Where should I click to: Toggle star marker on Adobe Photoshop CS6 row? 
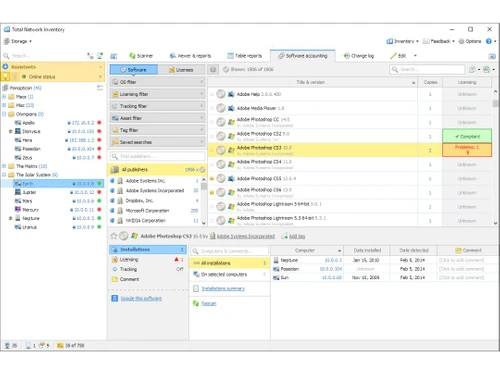click(212, 193)
